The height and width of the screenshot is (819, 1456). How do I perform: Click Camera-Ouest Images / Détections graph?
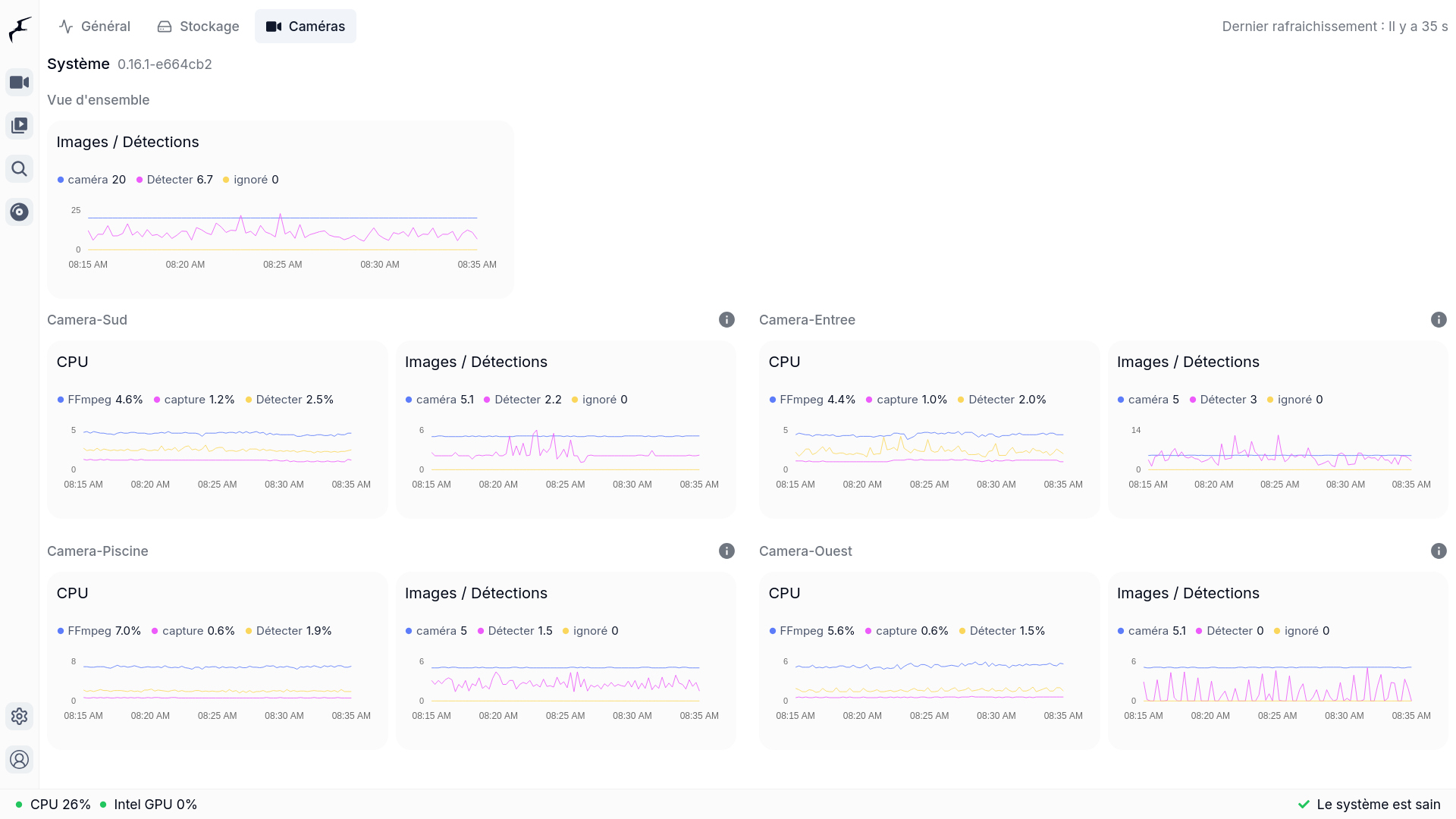click(x=1277, y=681)
